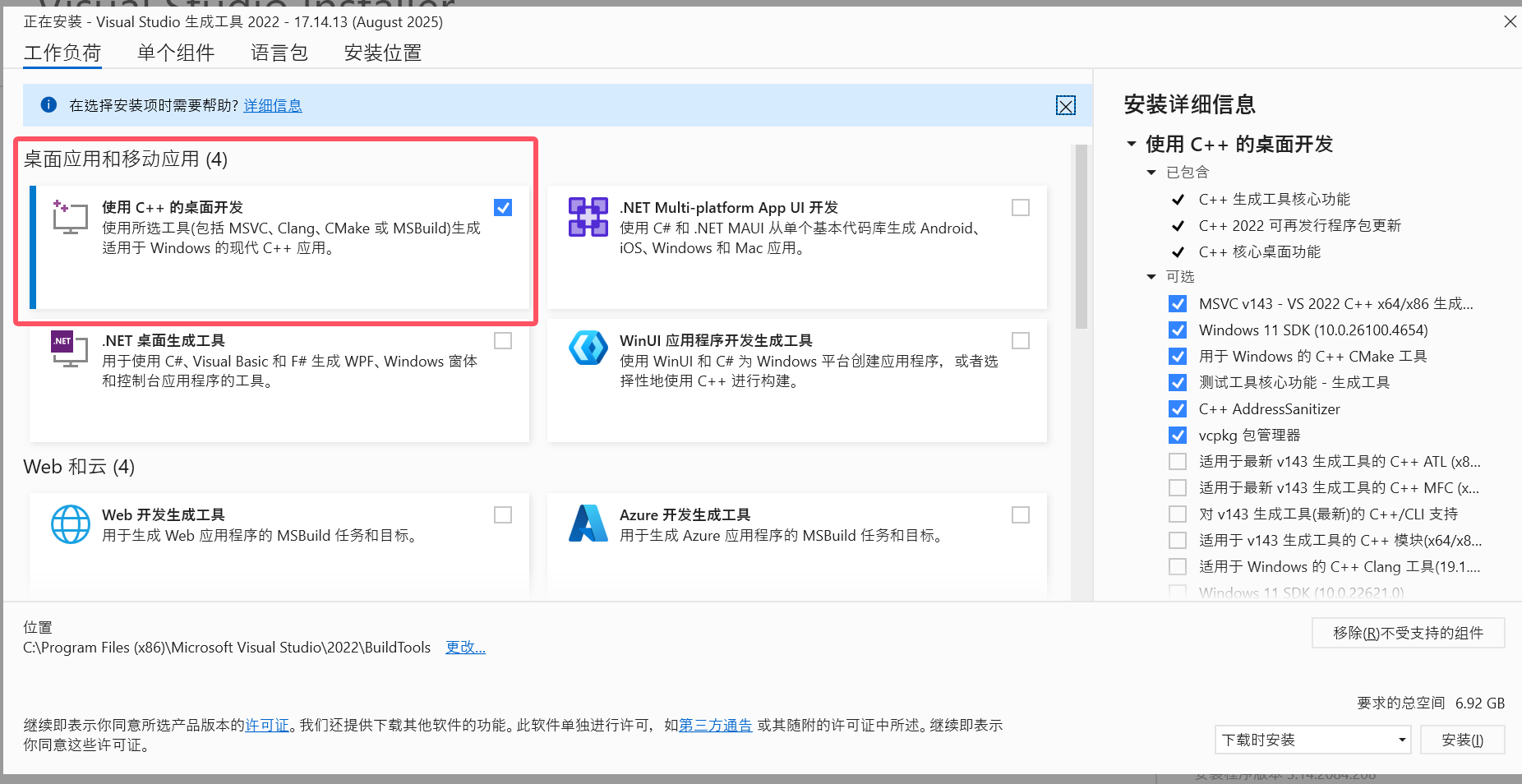The width and height of the screenshot is (1522, 784).
Task: Click 更改 link for install location
Action: [x=465, y=648]
